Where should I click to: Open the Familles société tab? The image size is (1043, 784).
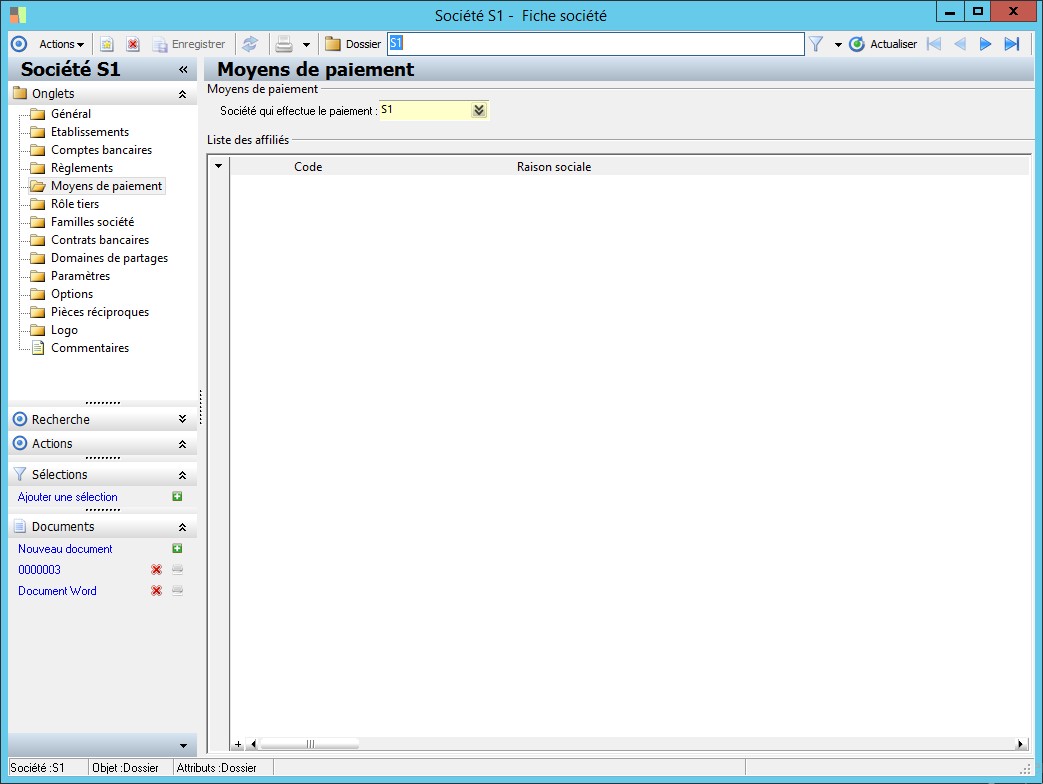coord(92,221)
